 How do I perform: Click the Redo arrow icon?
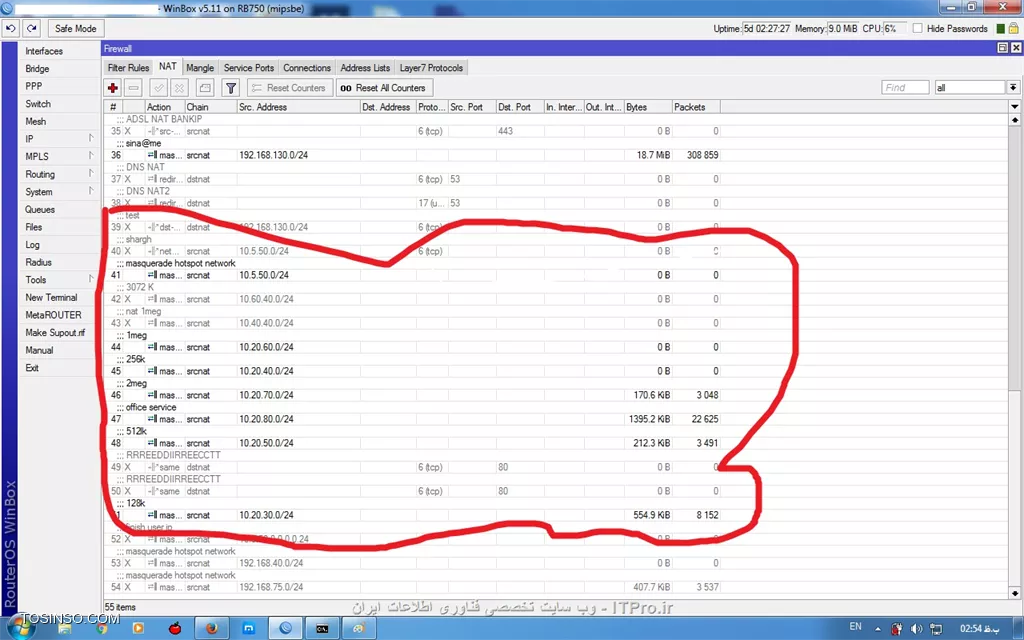click(x=32, y=29)
